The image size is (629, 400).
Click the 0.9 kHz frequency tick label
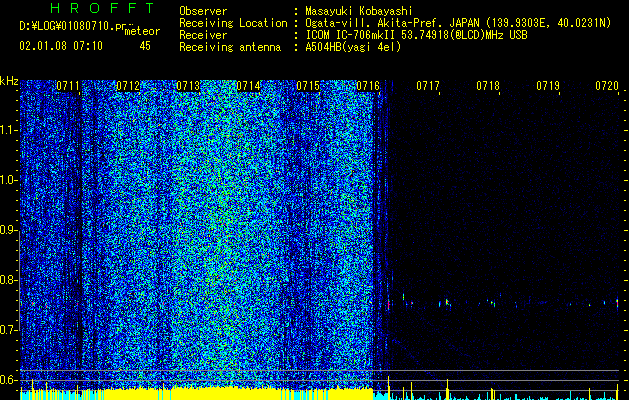point(8,230)
